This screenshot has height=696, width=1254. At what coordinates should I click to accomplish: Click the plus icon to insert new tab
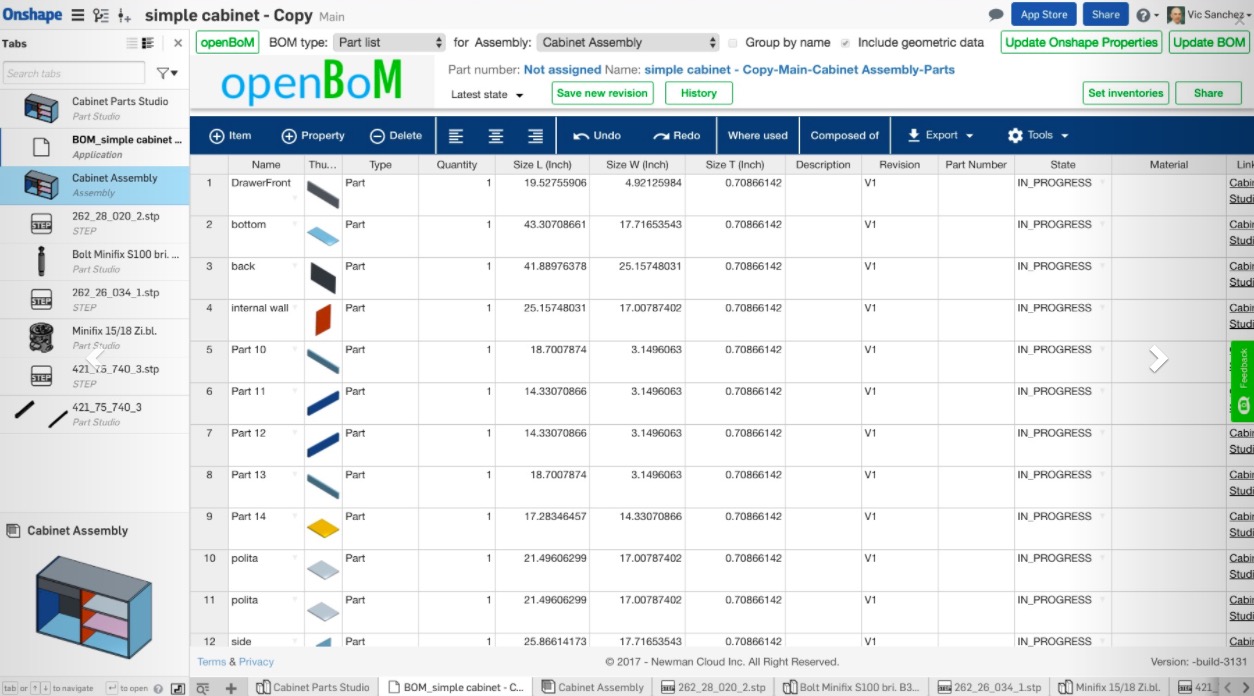(x=231, y=688)
